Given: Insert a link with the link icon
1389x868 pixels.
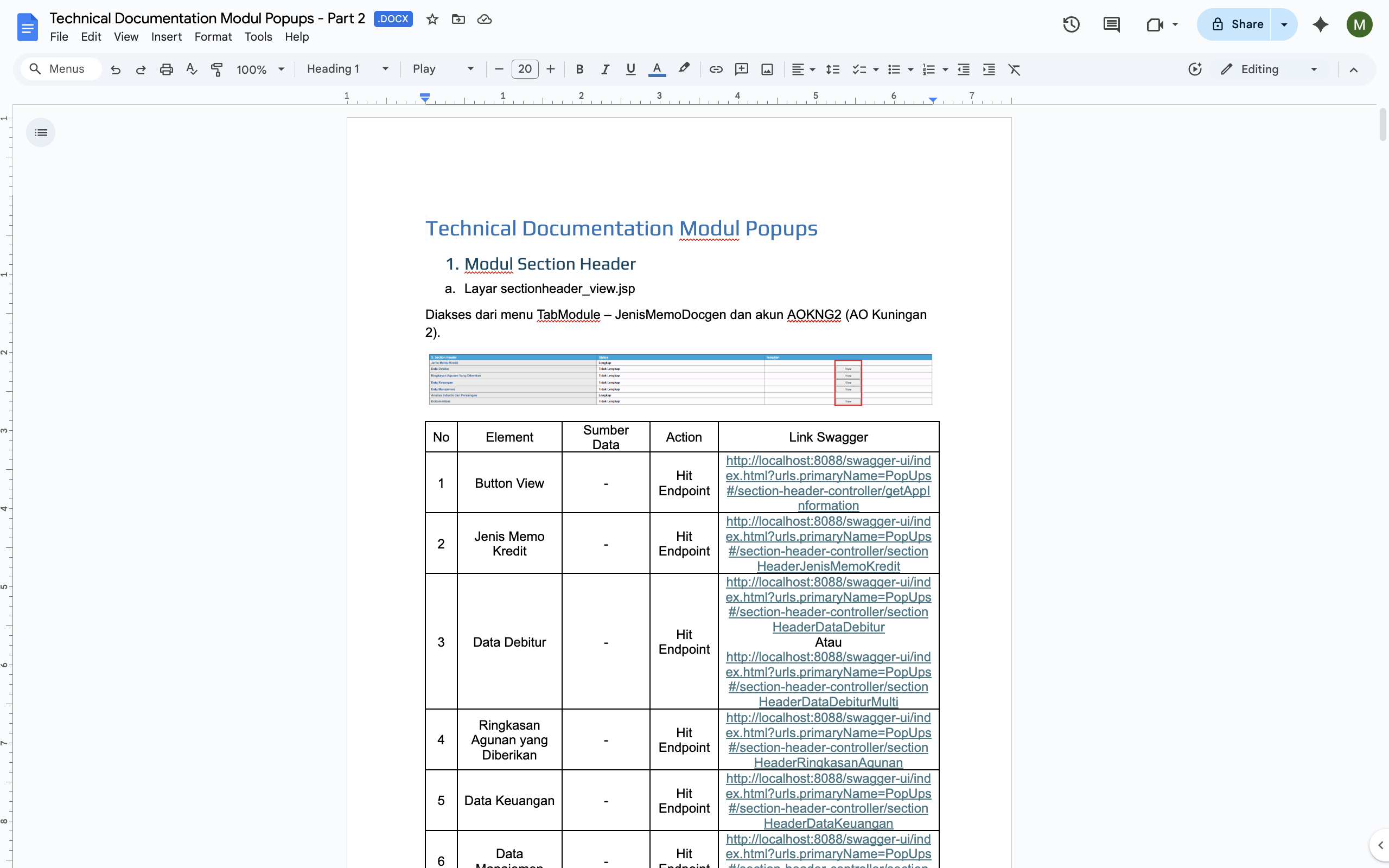Looking at the screenshot, I should click(x=715, y=69).
